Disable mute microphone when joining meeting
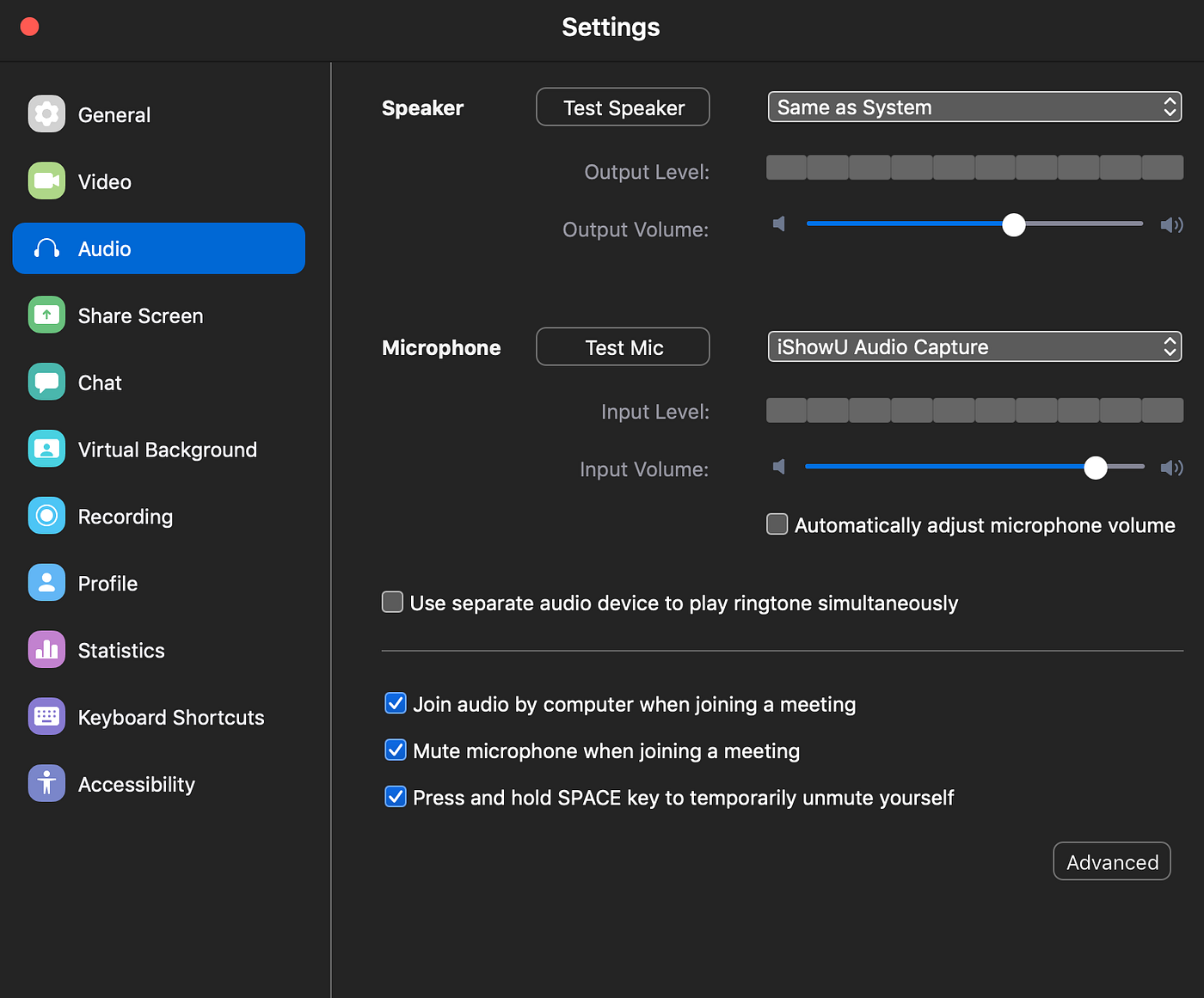This screenshot has height=998, width=1204. pyautogui.click(x=396, y=750)
